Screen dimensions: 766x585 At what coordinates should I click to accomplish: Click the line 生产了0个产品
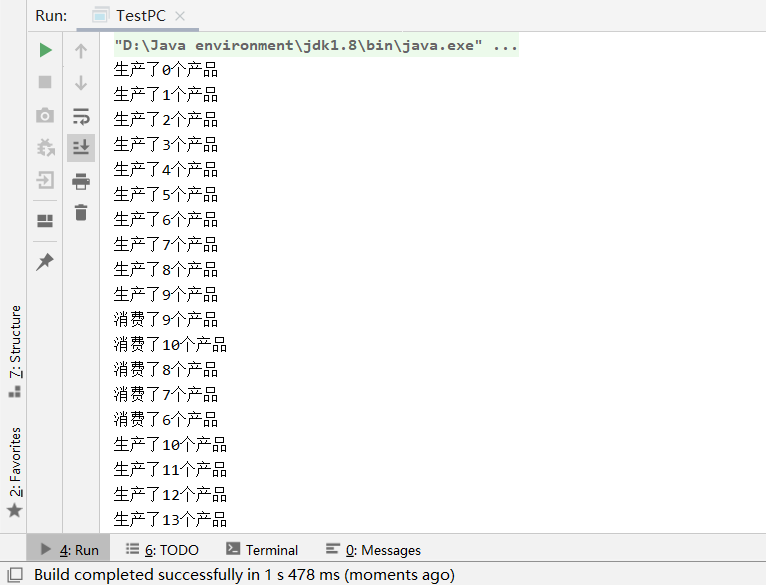[x=166, y=69]
